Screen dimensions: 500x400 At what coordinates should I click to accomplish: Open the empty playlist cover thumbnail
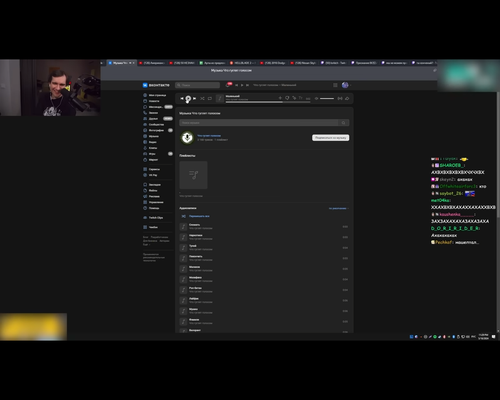(x=193, y=175)
